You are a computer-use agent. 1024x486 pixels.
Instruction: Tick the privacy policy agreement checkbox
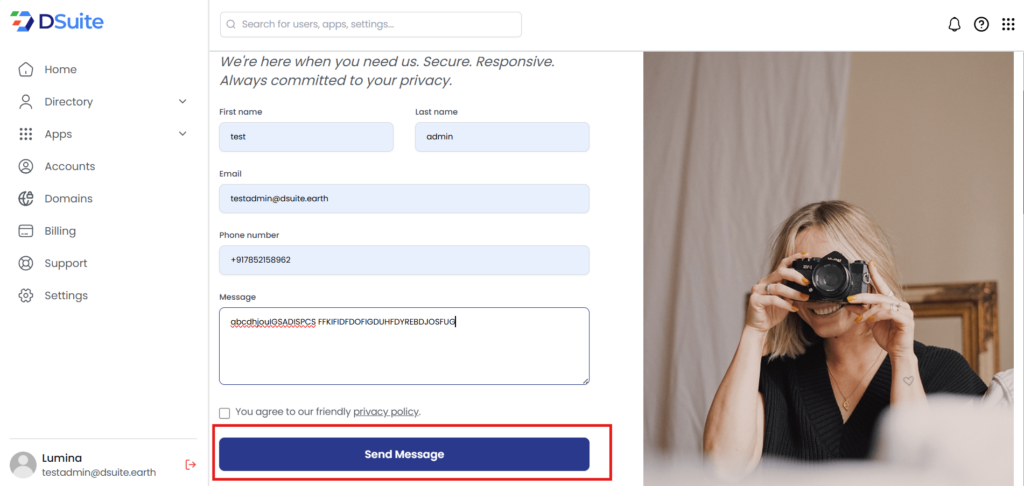coord(225,412)
